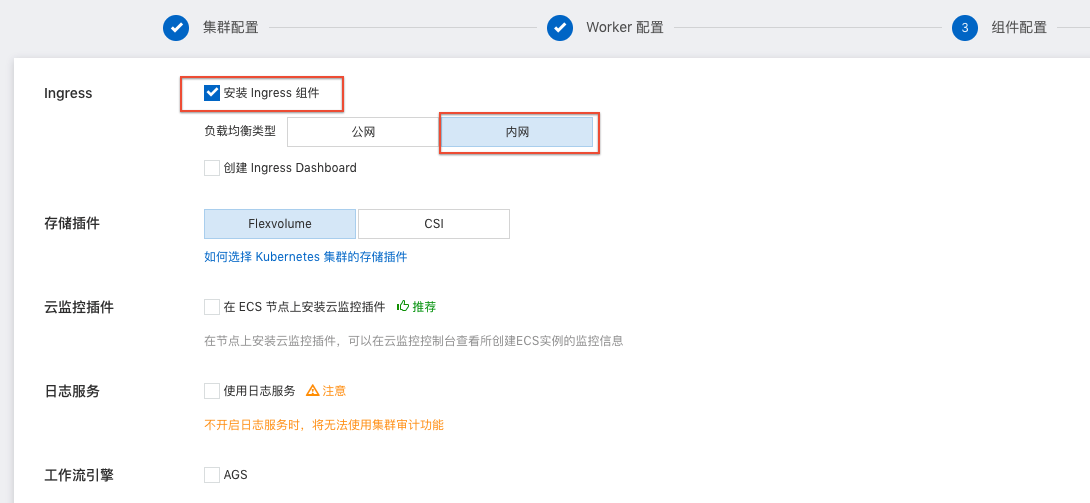This screenshot has width=1090, height=503.
Task: Select 公网 load balancer type
Action: point(363,132)
